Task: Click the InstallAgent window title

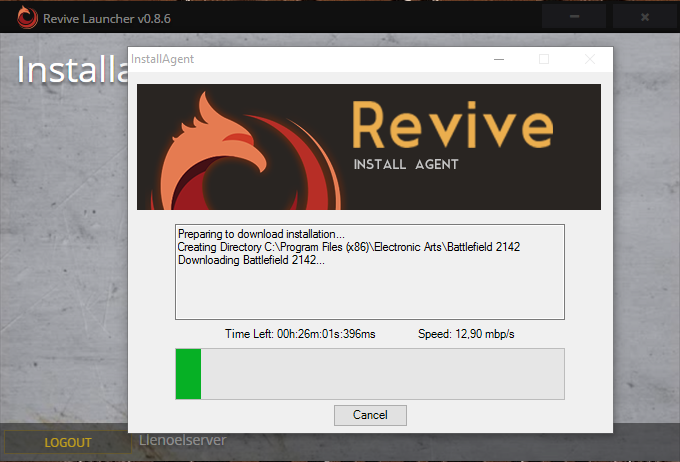Action: pos(163,59)
